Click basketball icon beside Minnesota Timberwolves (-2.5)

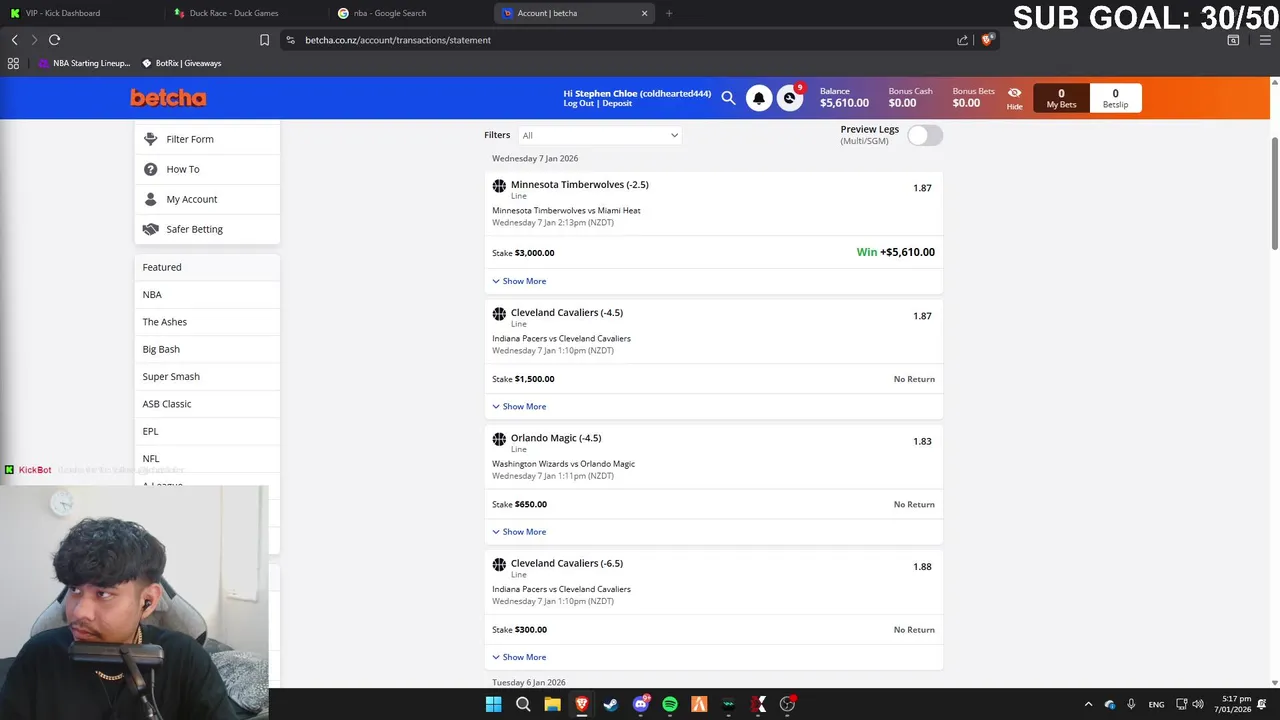[x=499, y=186]
